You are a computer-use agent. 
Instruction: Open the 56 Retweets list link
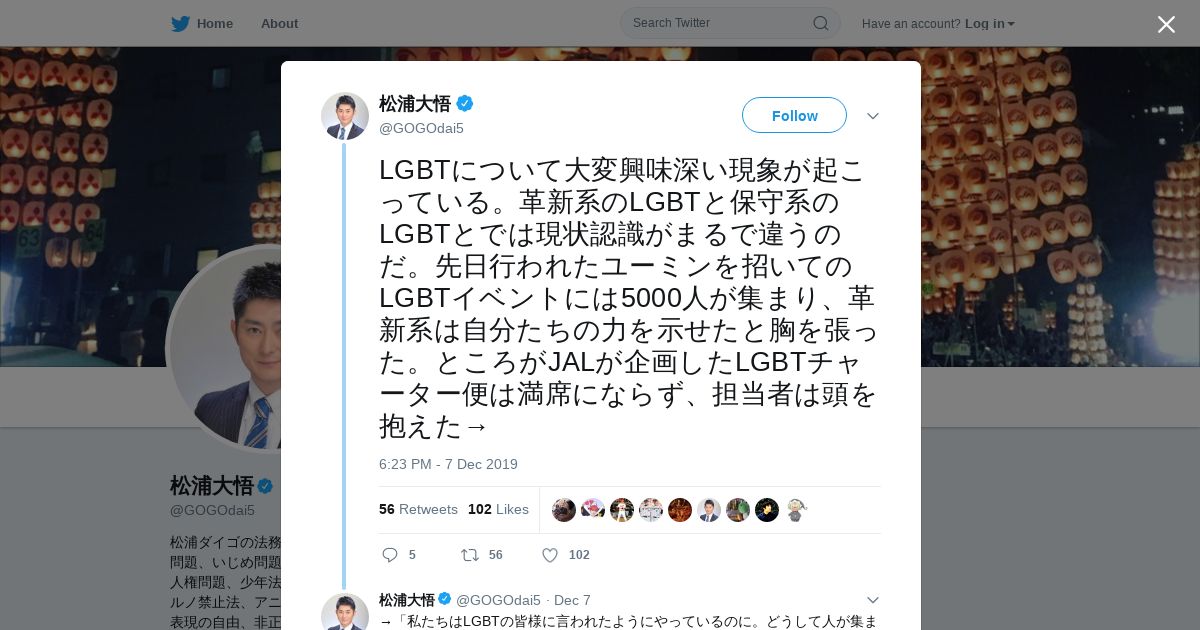coord(418,509)
